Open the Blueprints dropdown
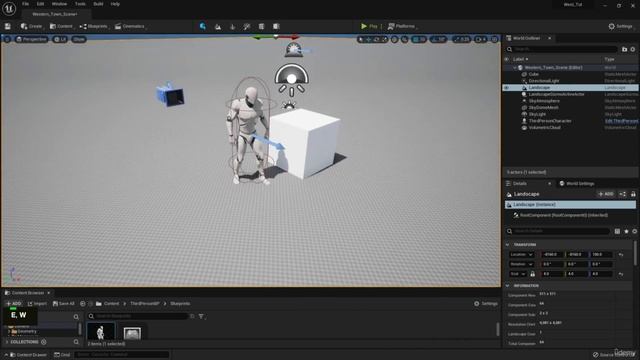640x360 pixels. 94,26
